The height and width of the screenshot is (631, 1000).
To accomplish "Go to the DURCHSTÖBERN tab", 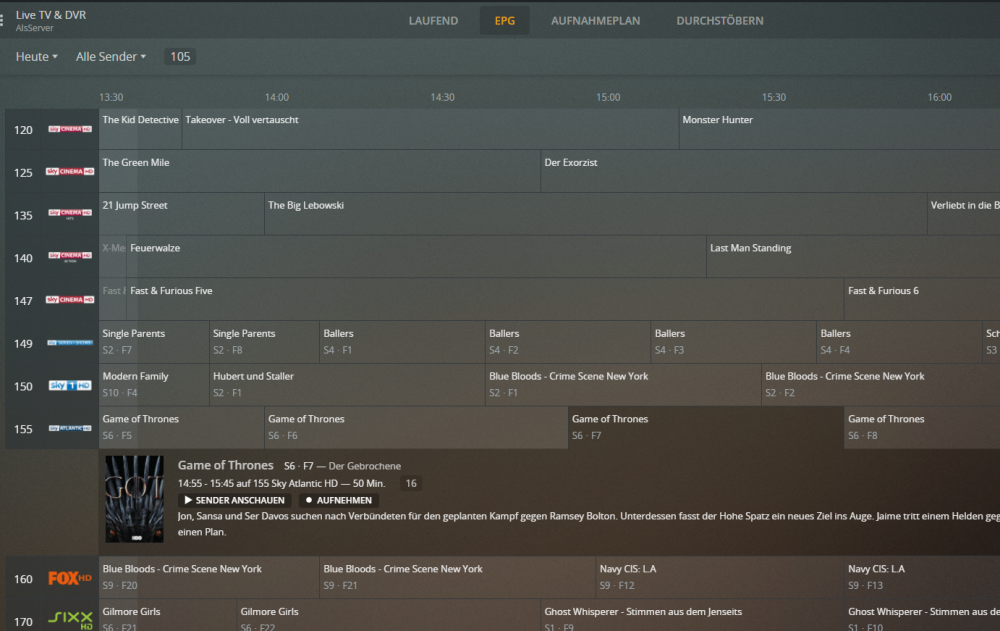I will click(x=719, y=20).
